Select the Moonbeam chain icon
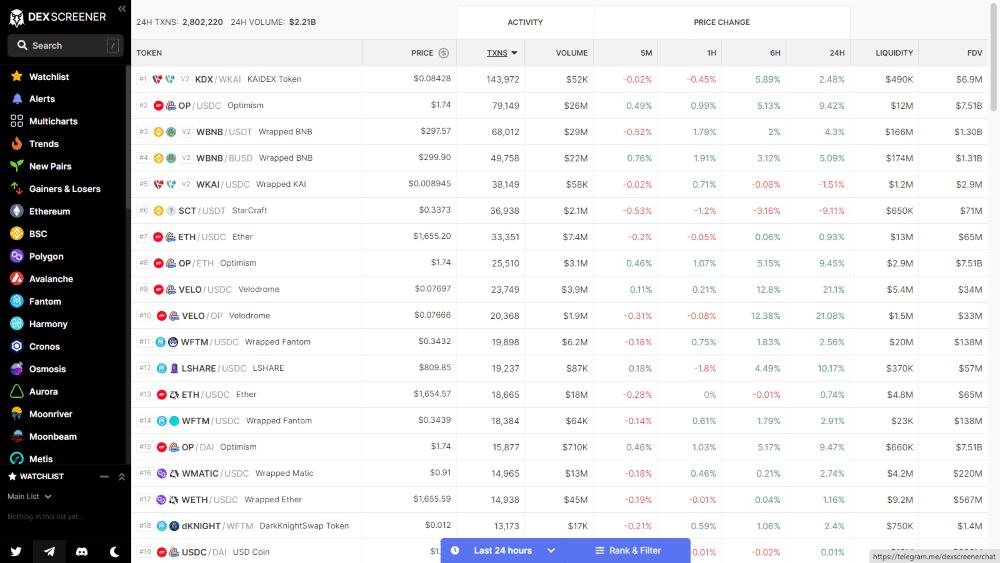 [17, 436]
